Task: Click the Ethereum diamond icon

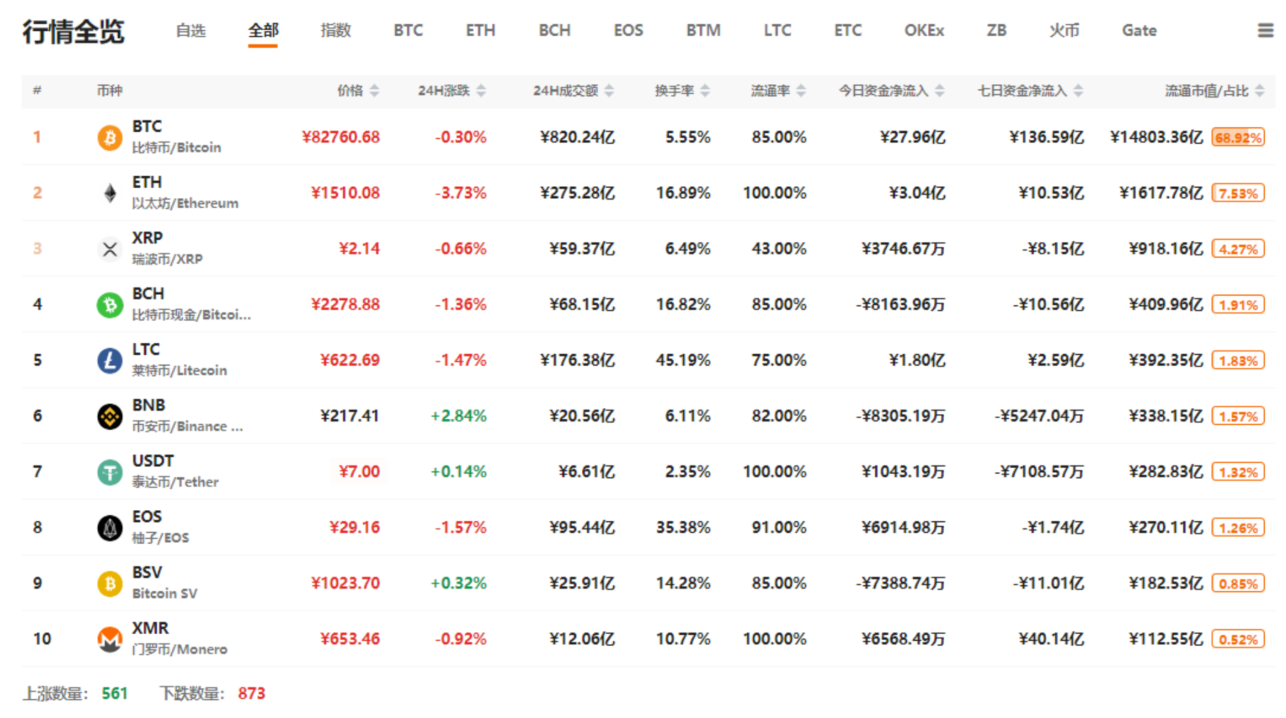Action: 109,193
